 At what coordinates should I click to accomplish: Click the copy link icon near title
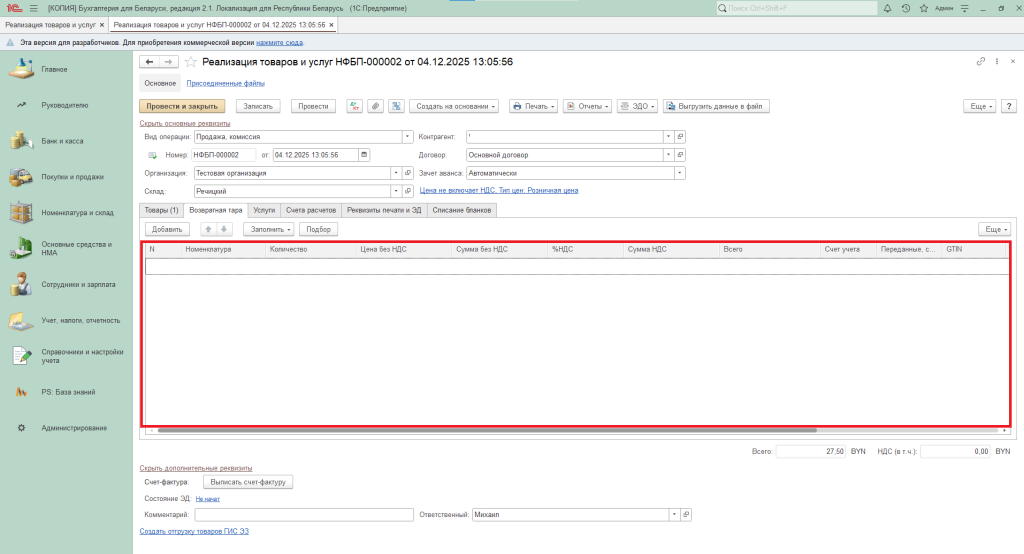[981, 62]
